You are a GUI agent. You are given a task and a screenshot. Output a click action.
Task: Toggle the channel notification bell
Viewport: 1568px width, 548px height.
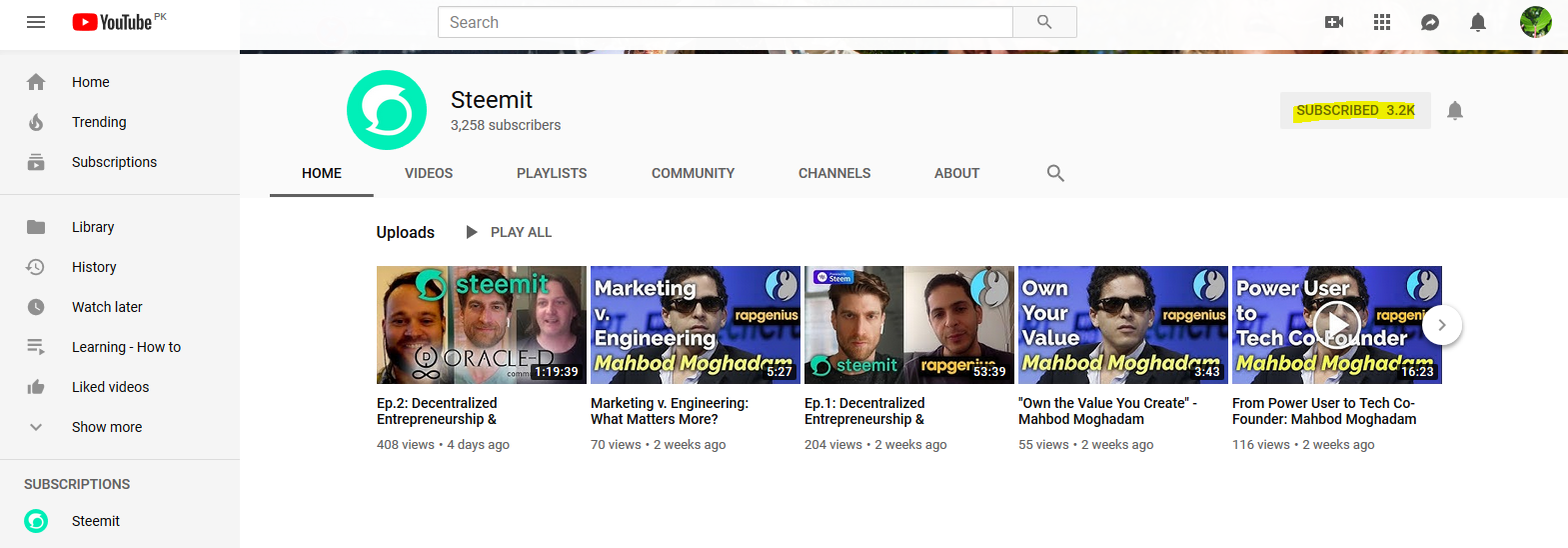[x=1455, y=110]
